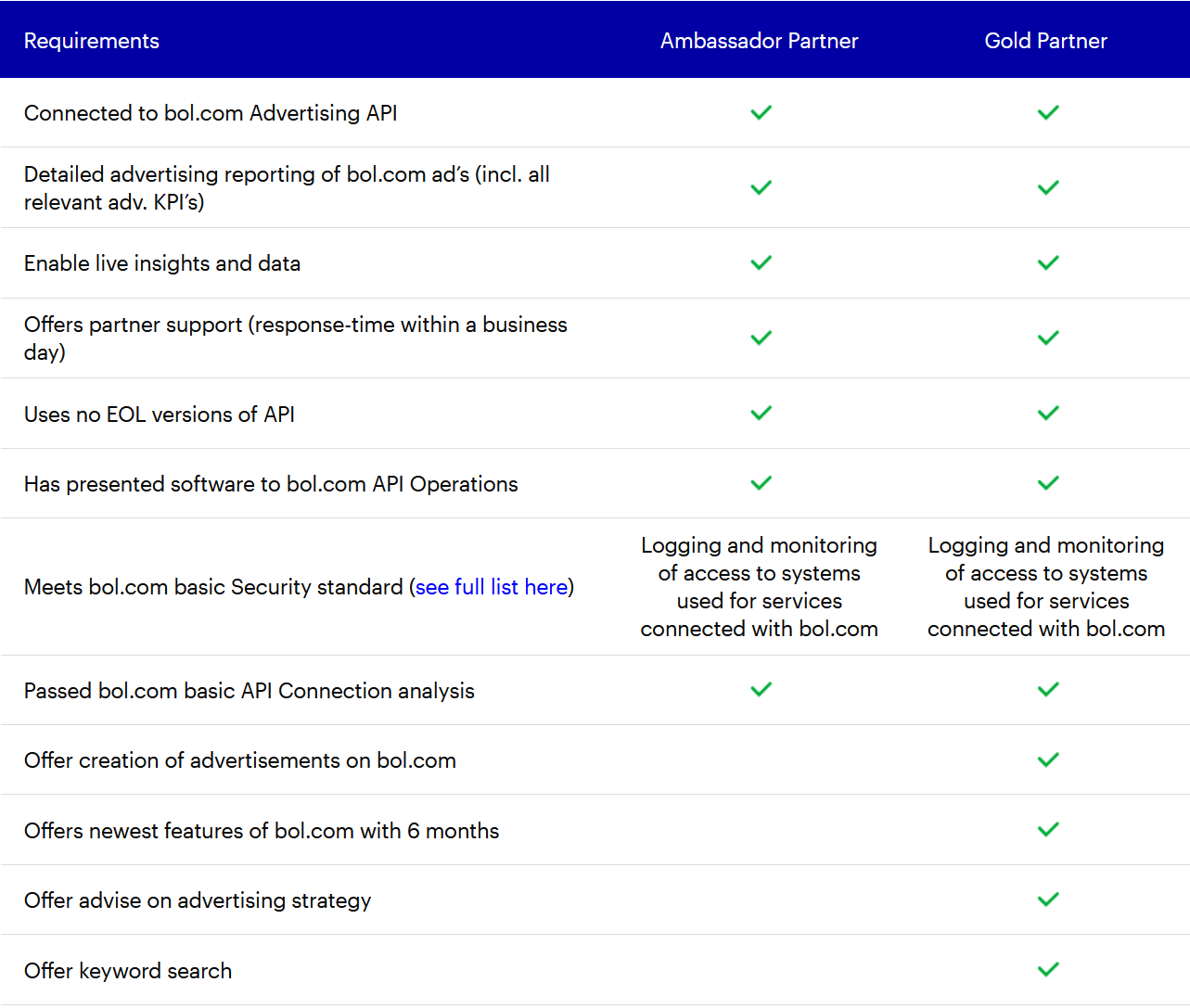
Task: Click Ambassador checkmark for Passed basic API Connection analysis
Action: 761,689
